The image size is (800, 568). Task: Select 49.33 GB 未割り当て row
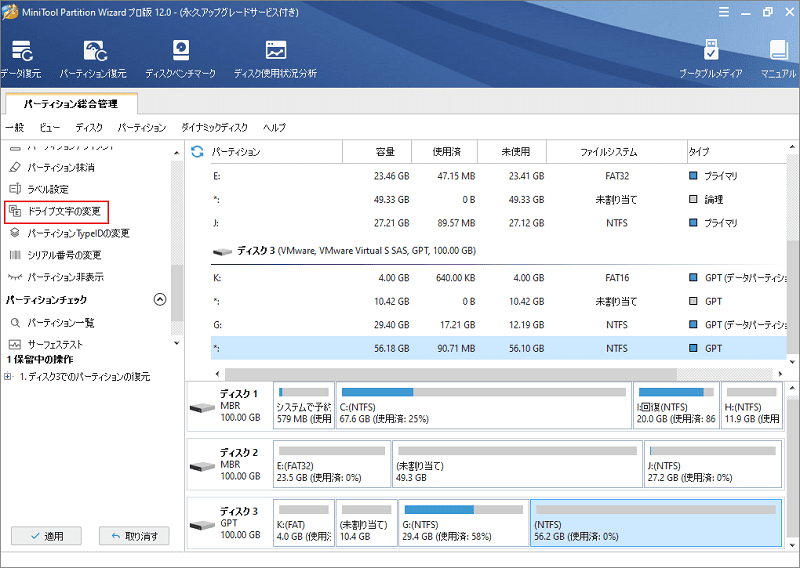498,200
